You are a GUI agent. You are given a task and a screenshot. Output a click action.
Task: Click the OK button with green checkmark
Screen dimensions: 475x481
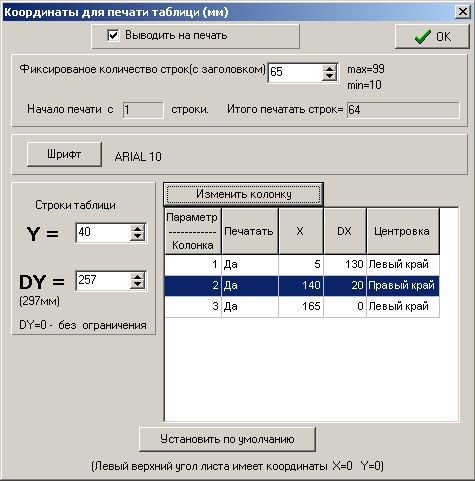[x=432, y=37]
